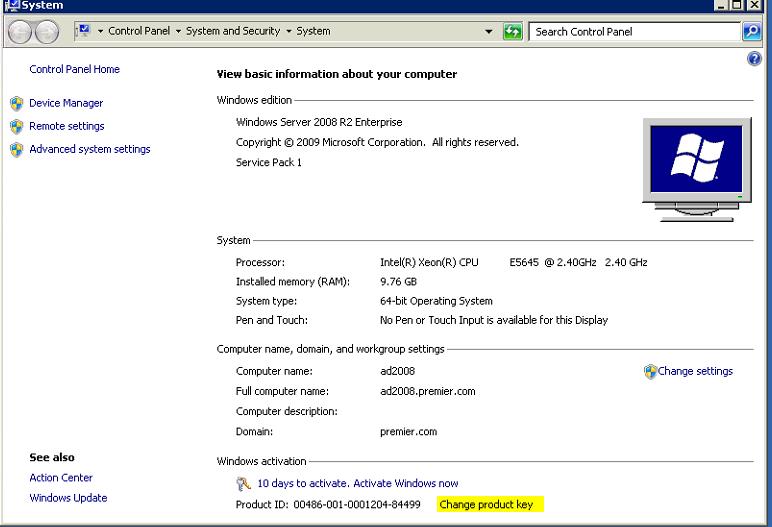Click the Copyright 2009 Microsoft Corporation line

377,142
